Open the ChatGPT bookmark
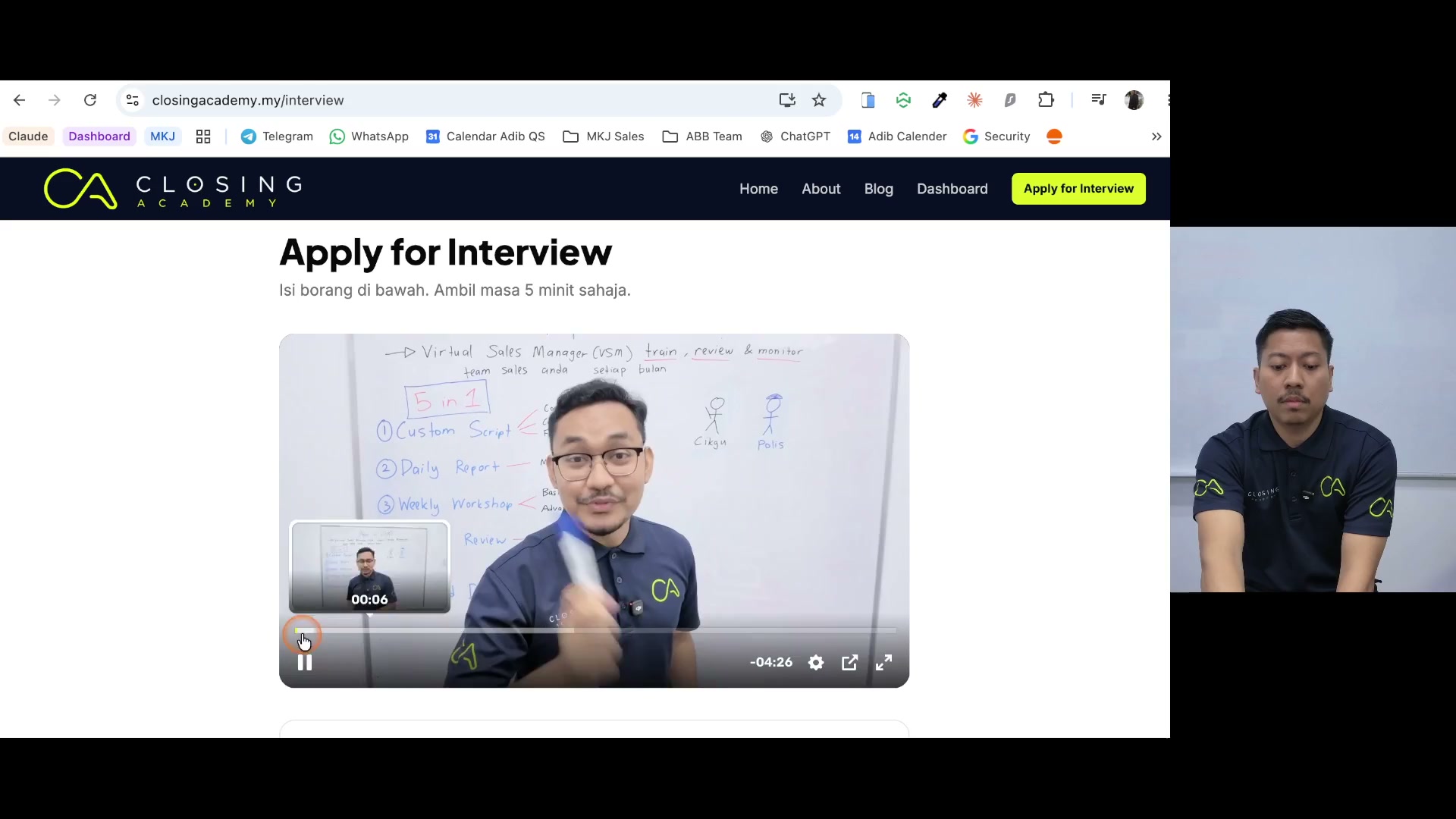The width and height of the screenshot is (1456, 819). [x=795, y=136]
